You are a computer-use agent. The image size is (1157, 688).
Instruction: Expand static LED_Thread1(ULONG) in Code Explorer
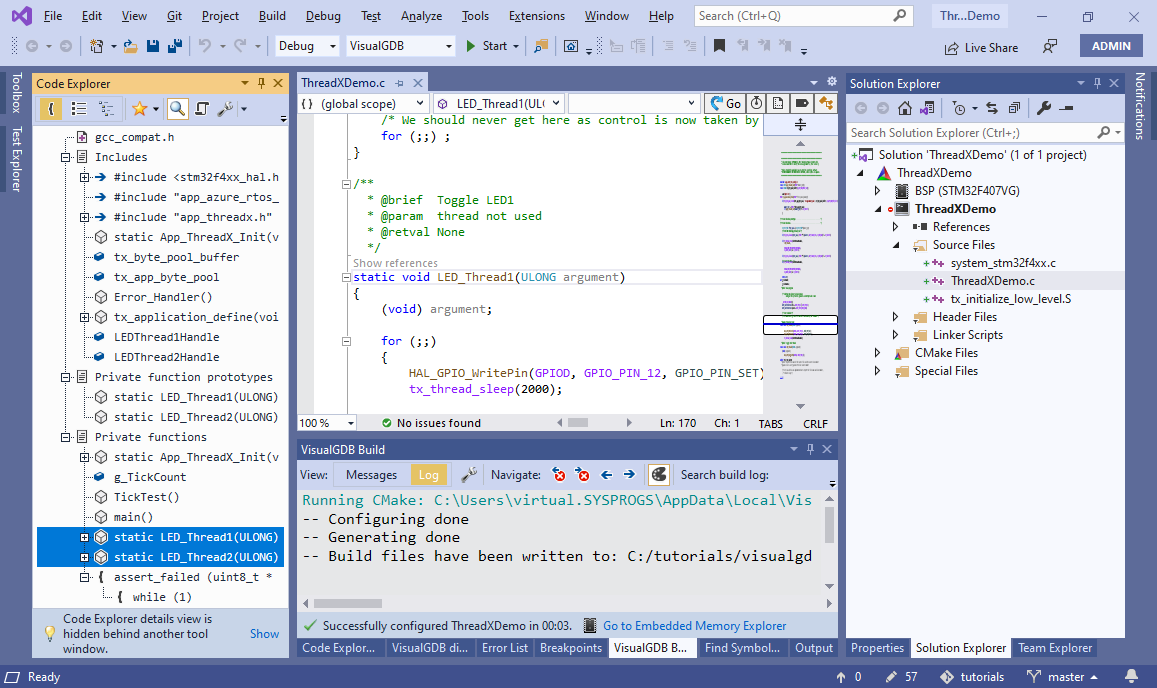tap(84, 537)
